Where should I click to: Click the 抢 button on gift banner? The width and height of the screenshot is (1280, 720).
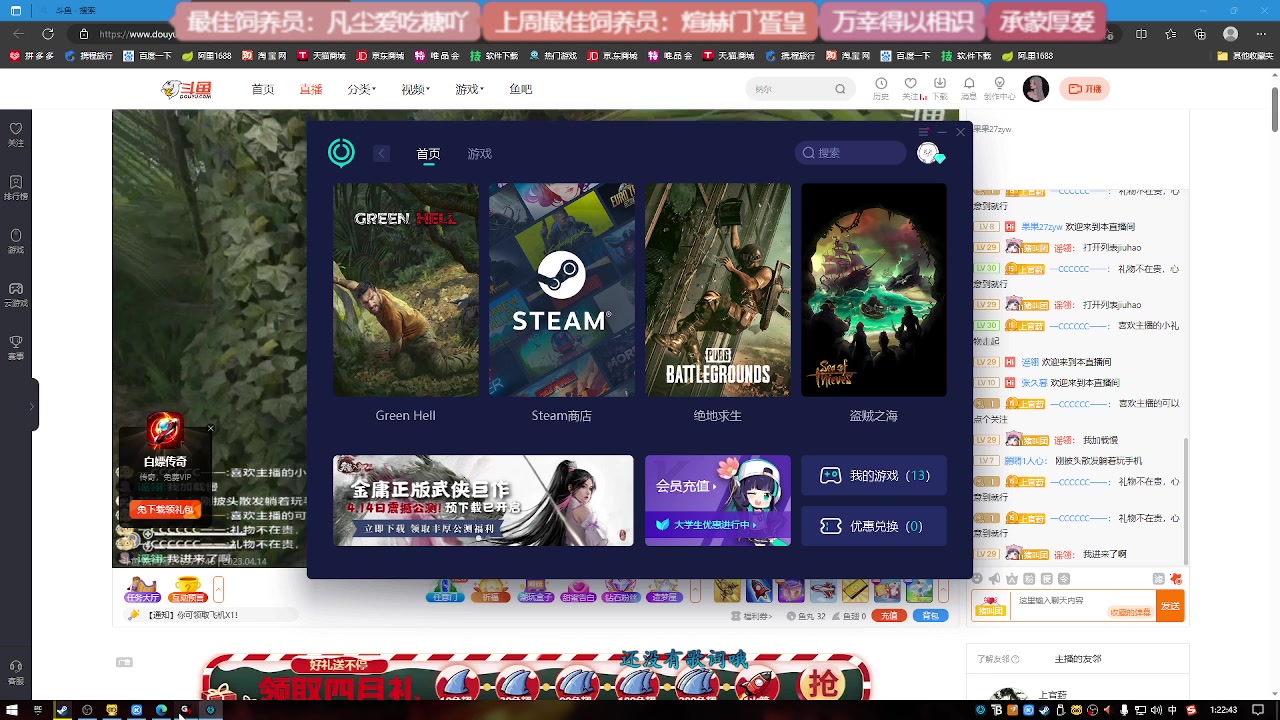pyautogui.click(x=824, y=683)
